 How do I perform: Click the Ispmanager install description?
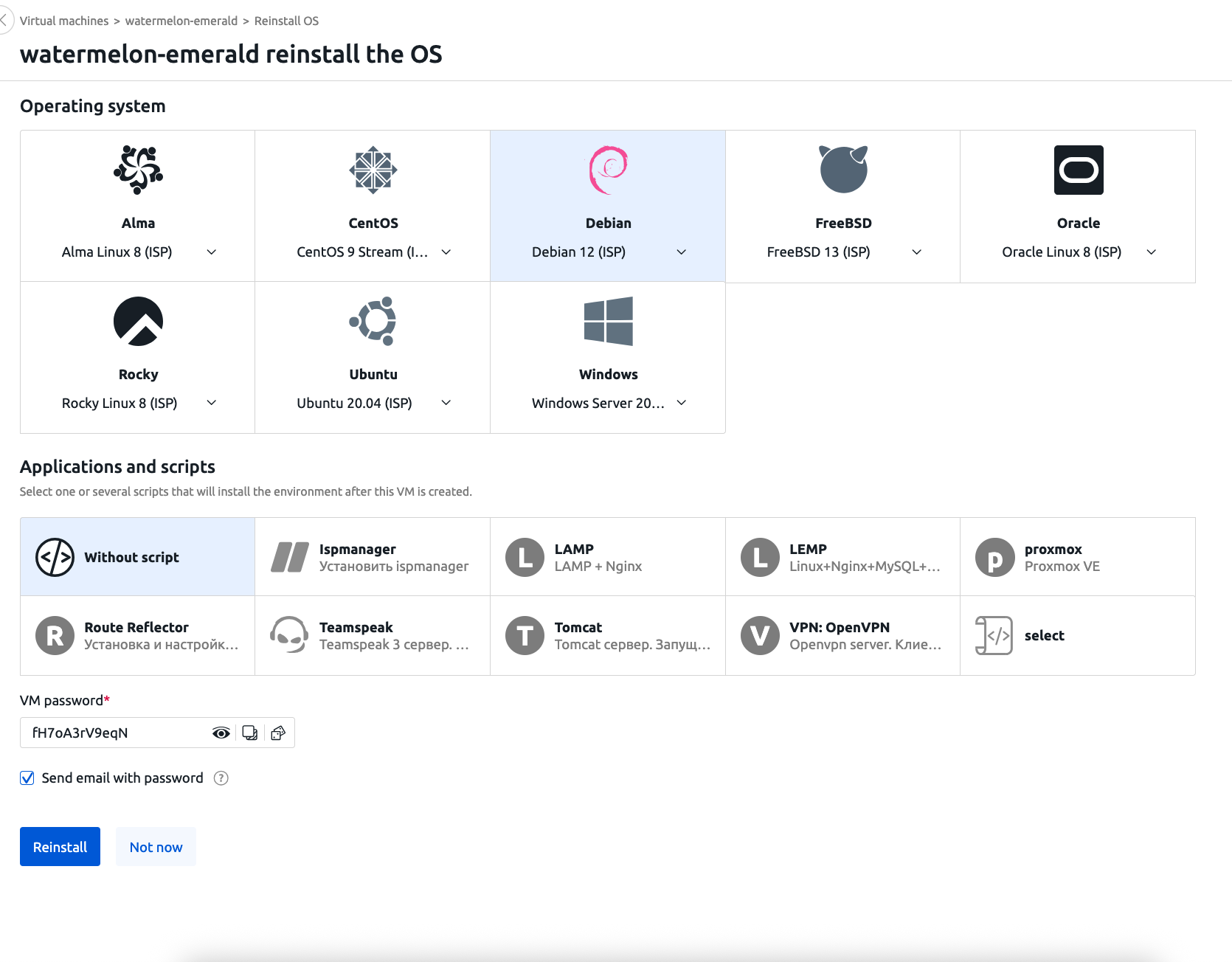(394, 567)
